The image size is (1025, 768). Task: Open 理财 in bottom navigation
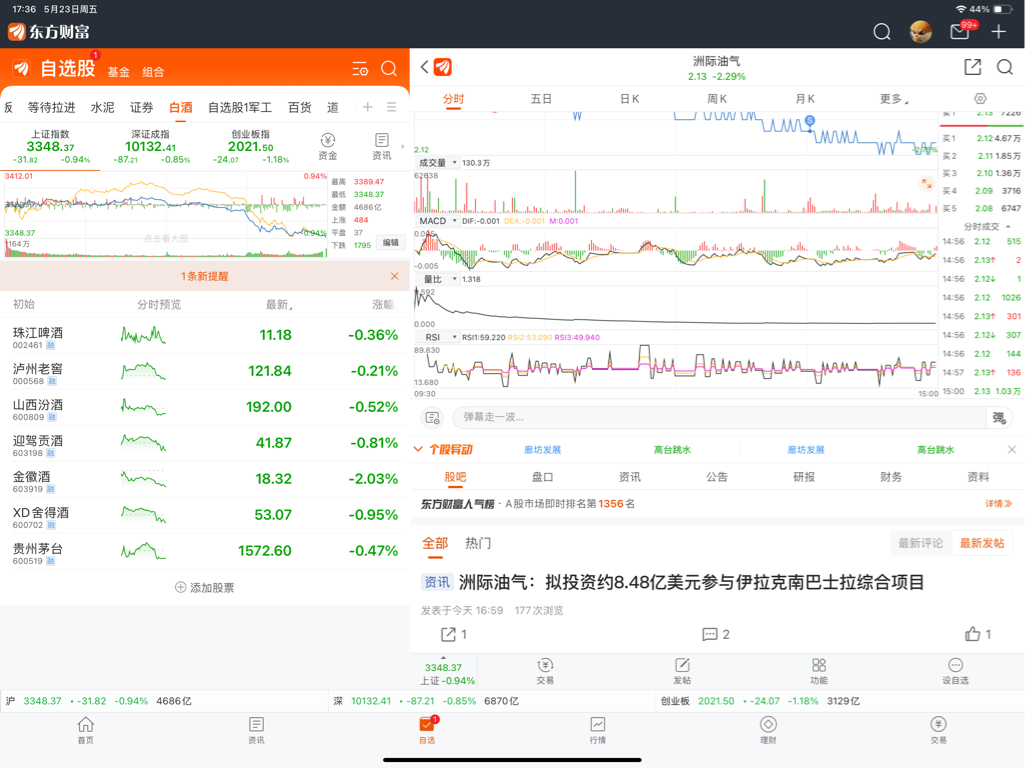(x=768, y=730)
